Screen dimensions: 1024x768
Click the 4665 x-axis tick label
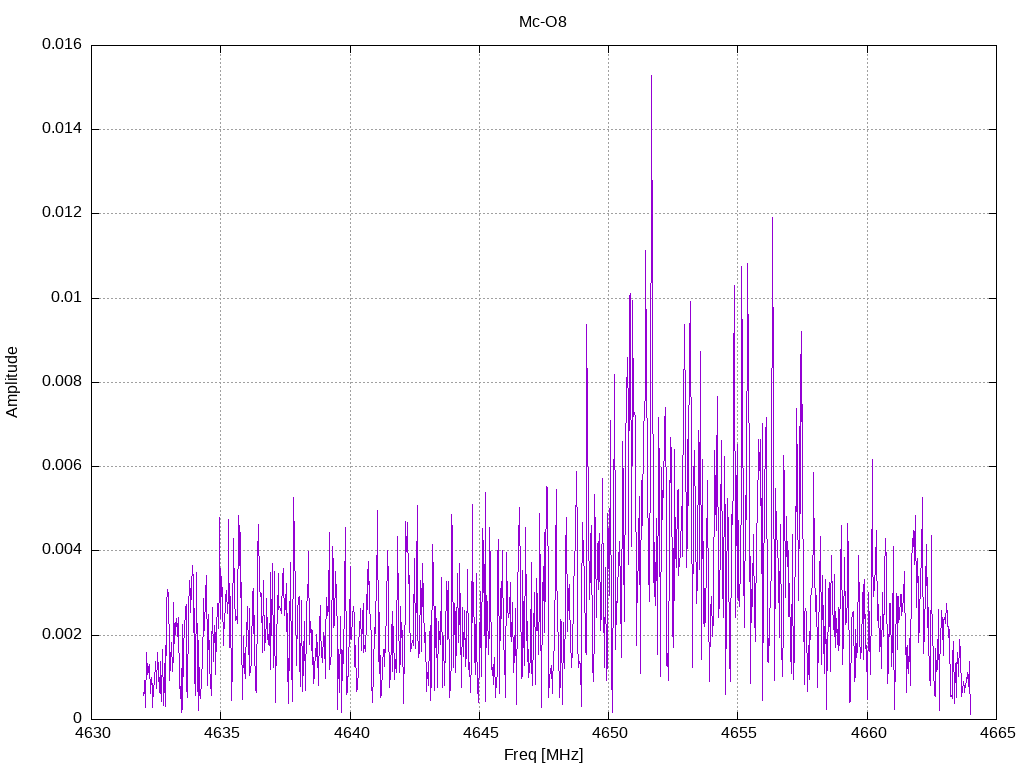(996, 732)
